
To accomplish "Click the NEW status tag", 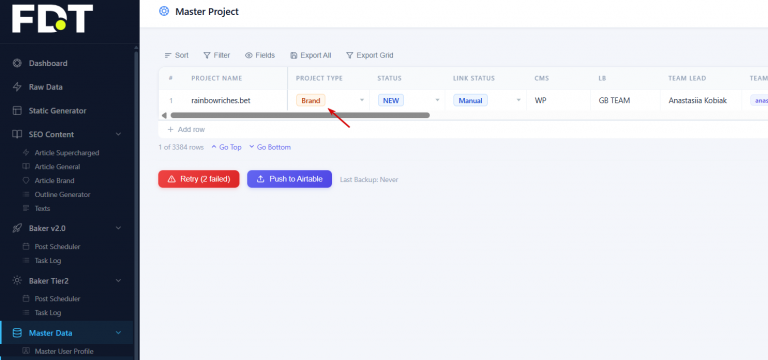I will (391, 100).
